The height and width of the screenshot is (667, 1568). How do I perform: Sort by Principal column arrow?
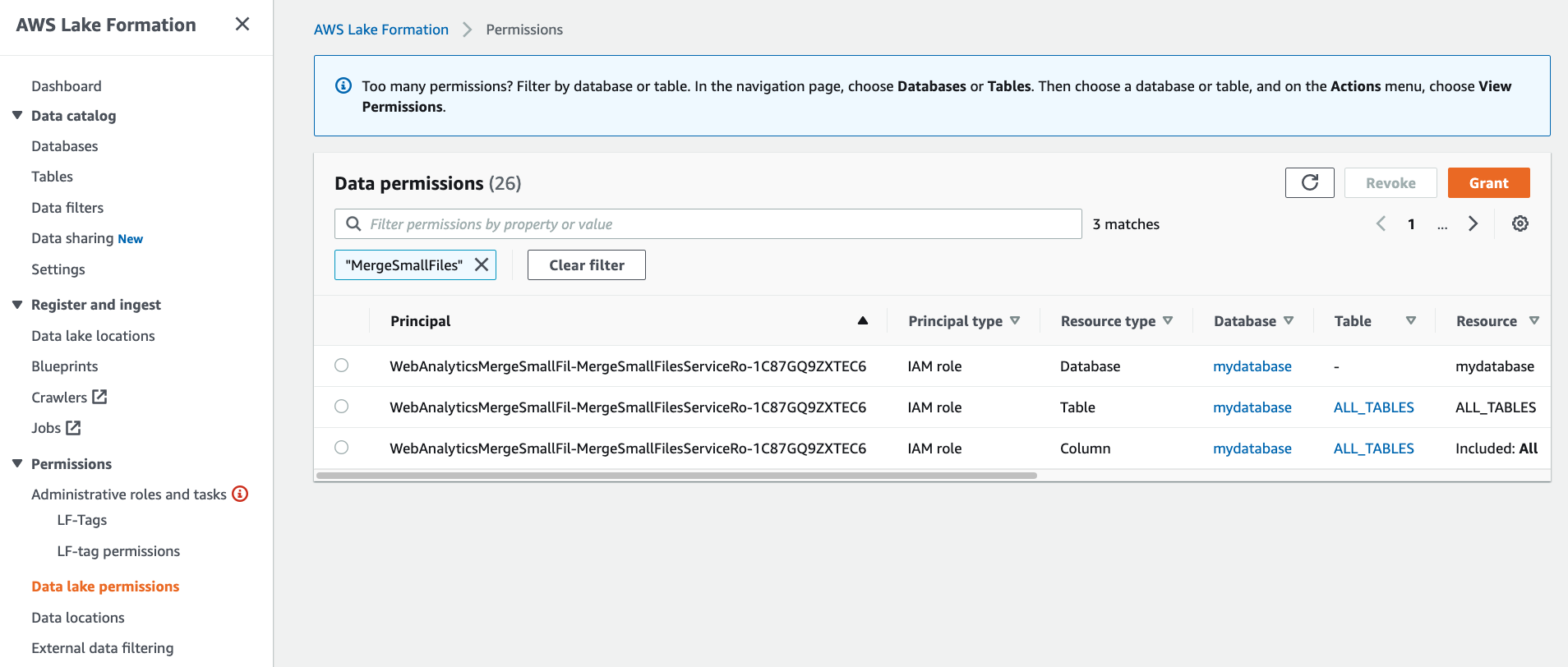click(863, 320)
